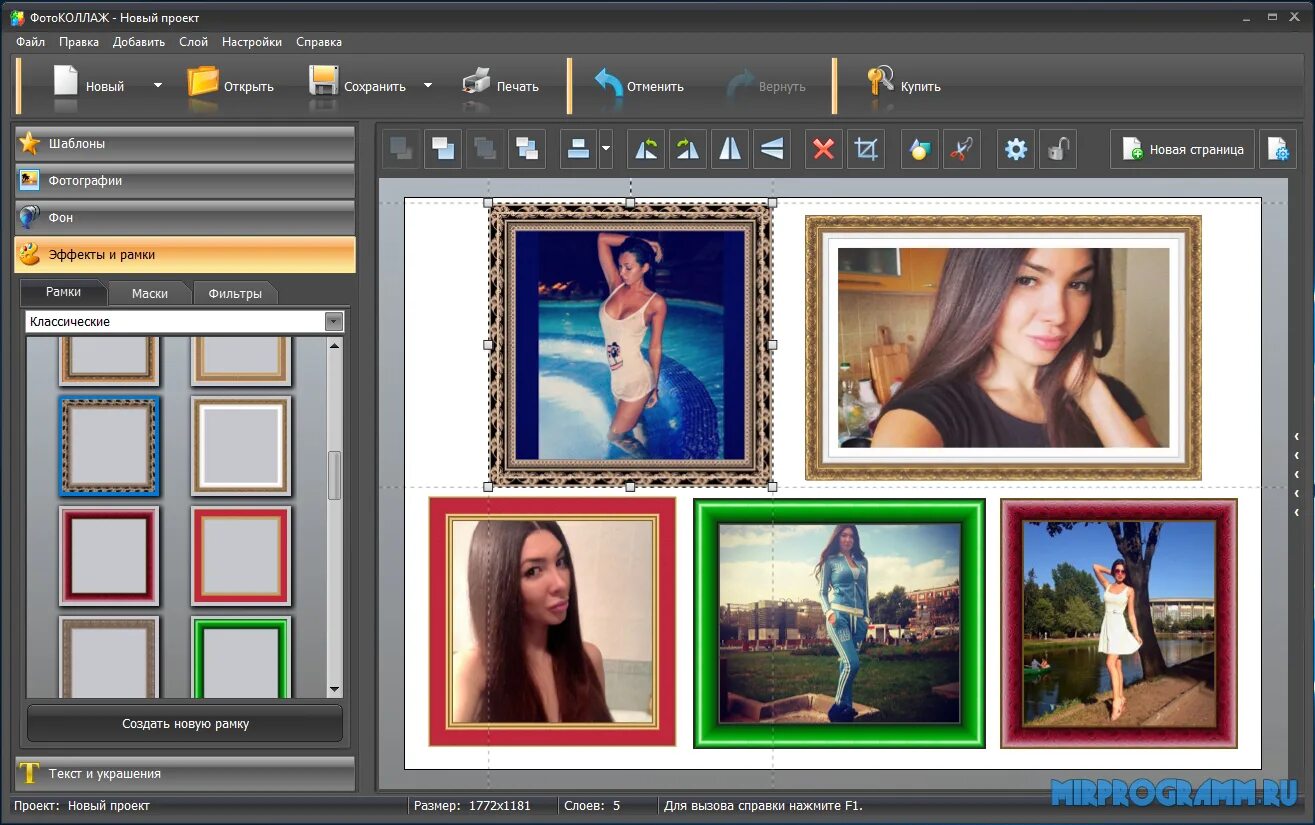Switch to the Рамки tab
The height and width of the screenshot is (825, 1315).
pos(63,292)
